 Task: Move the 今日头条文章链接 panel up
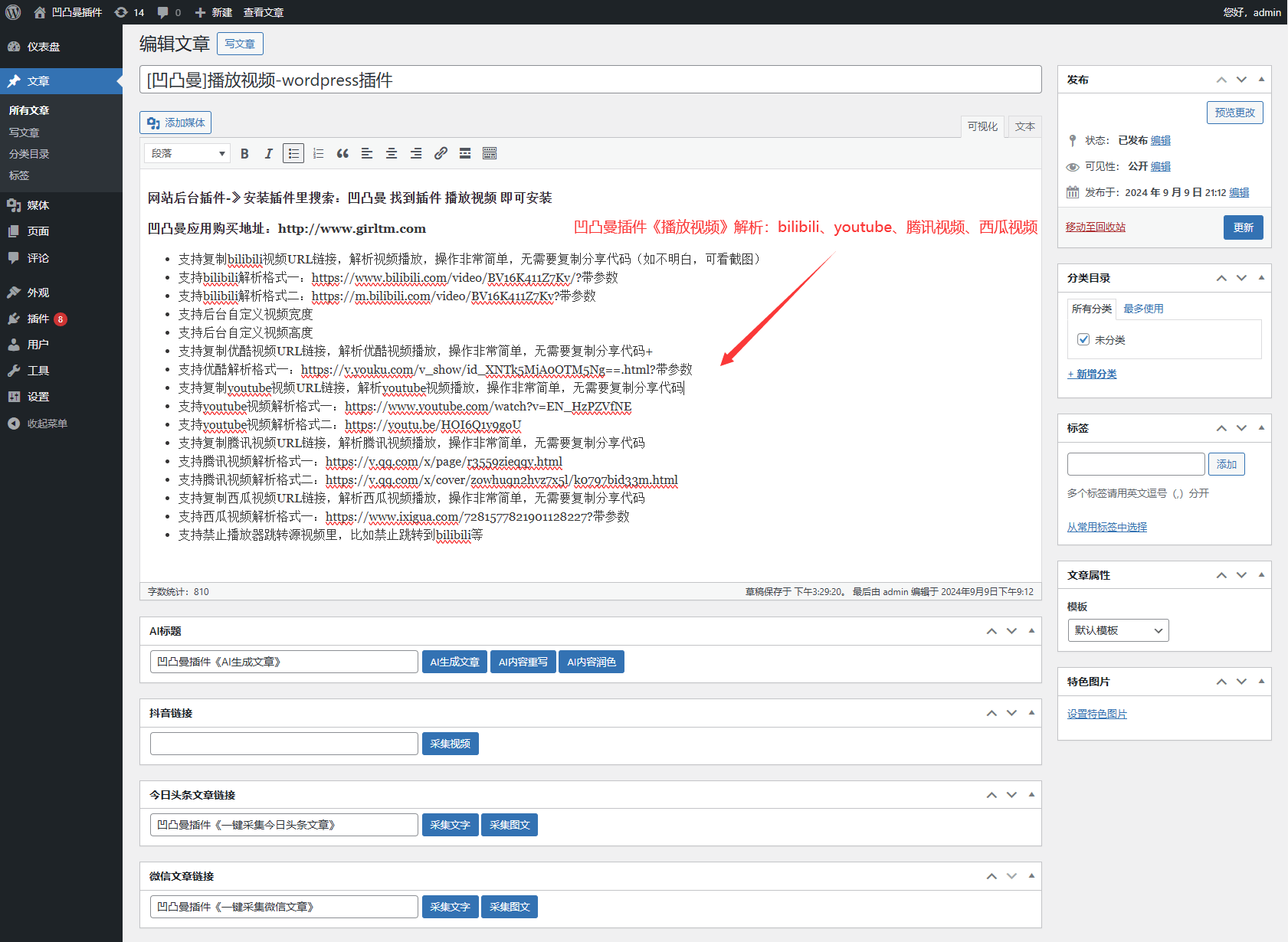[x=991, y=795]
